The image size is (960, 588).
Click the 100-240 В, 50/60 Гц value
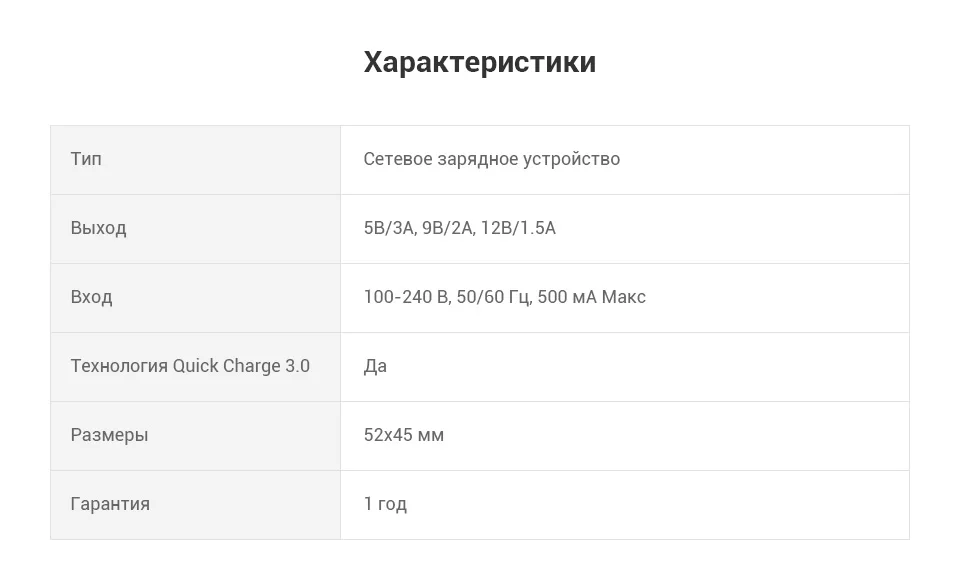click(448, 297)
